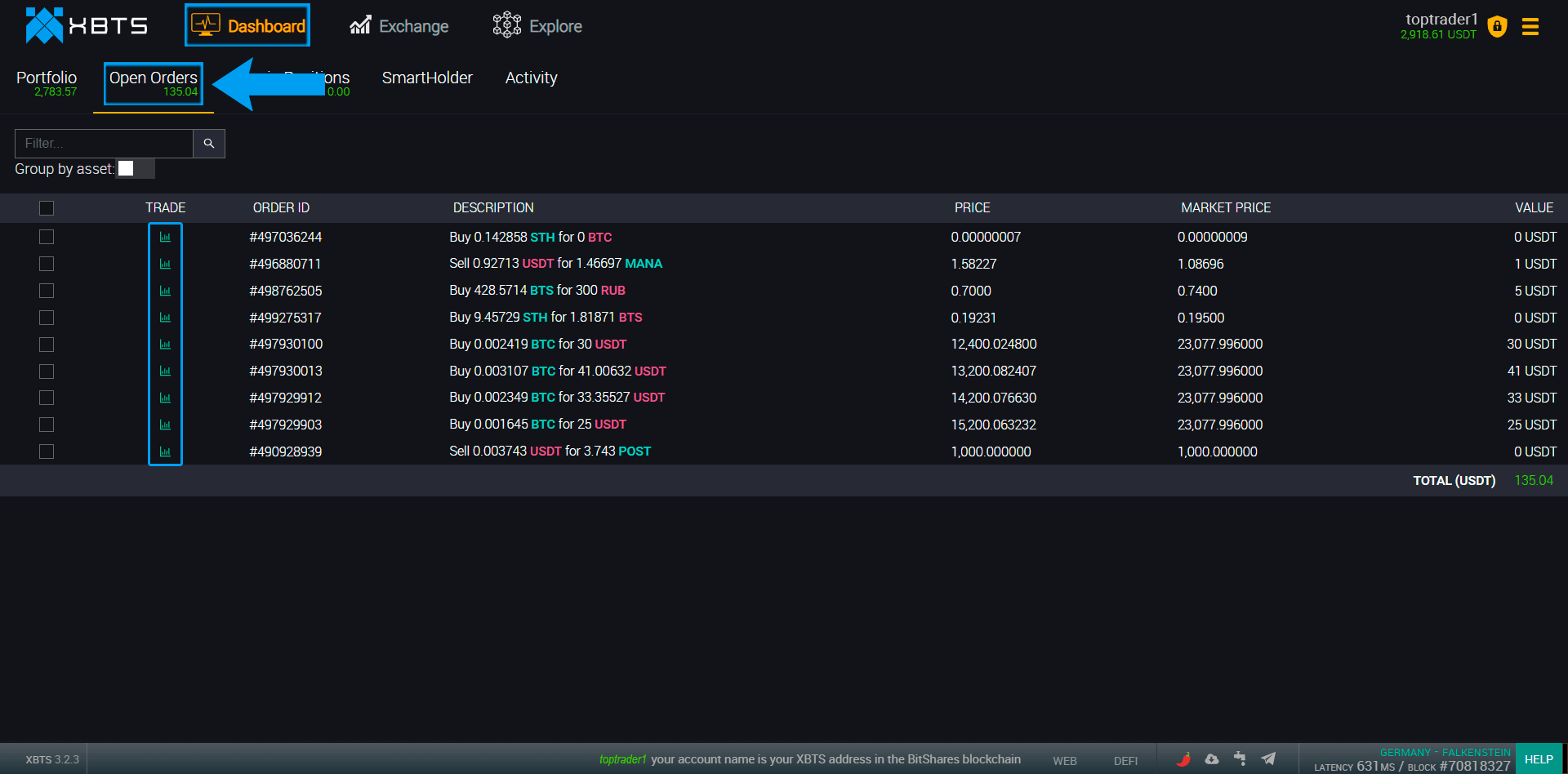
Task: Open the Dashboard section
Action: tap(247, 25)
